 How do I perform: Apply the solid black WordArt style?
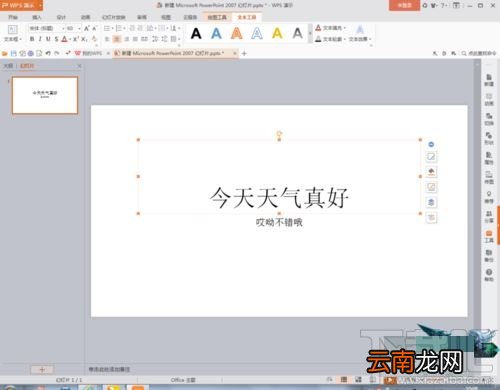[x=196, y=33]
